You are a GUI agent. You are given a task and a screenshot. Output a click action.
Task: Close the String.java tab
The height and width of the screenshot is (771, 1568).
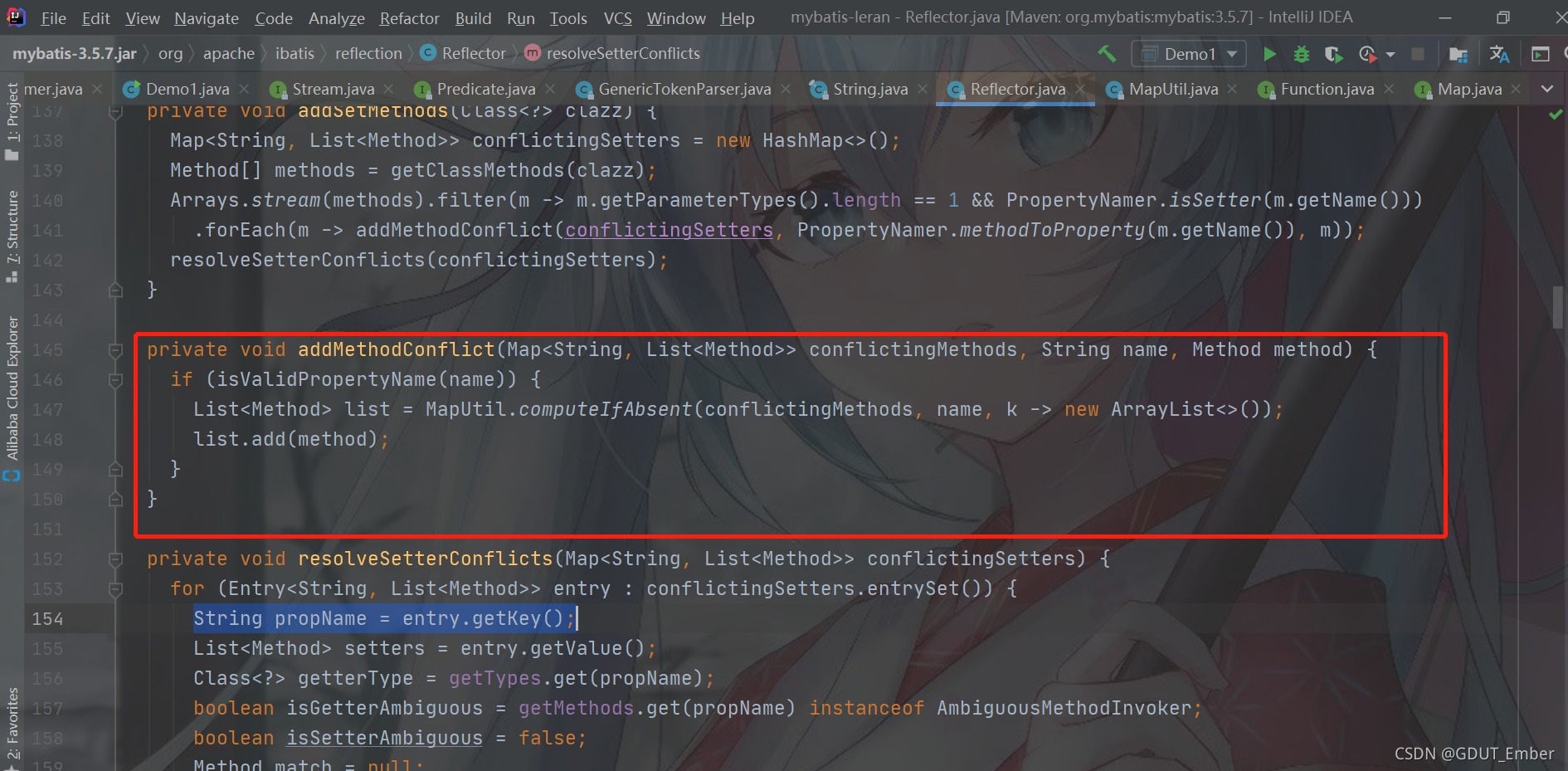click(x=923, y=89)
